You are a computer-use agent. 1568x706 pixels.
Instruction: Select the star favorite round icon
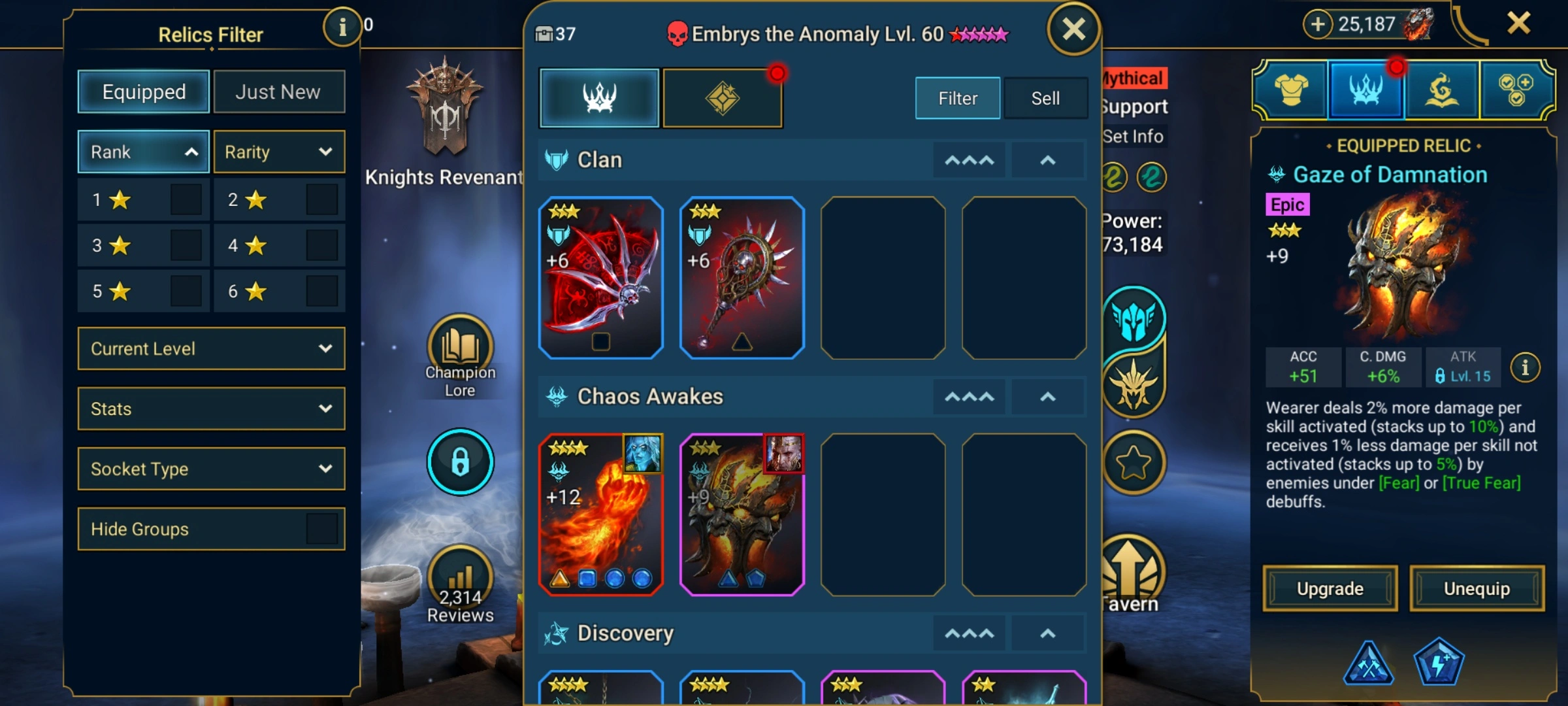[1133, 462]
